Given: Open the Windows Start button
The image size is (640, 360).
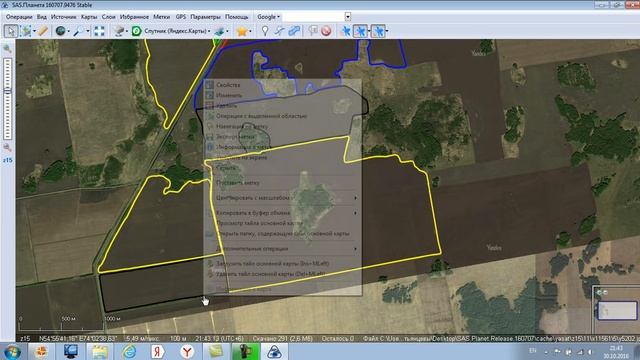Looking at the screenshot, I should click(x=12, y=351).
